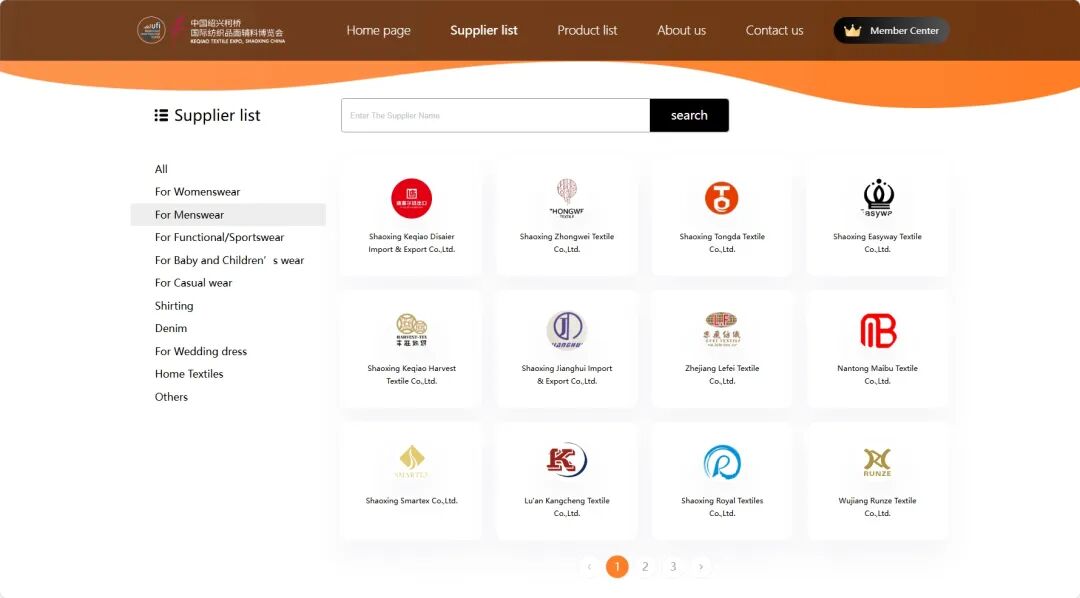This screenshot has height=598, width=1080.
Task: Go to page 3 of results
Action: coord(674,566)
